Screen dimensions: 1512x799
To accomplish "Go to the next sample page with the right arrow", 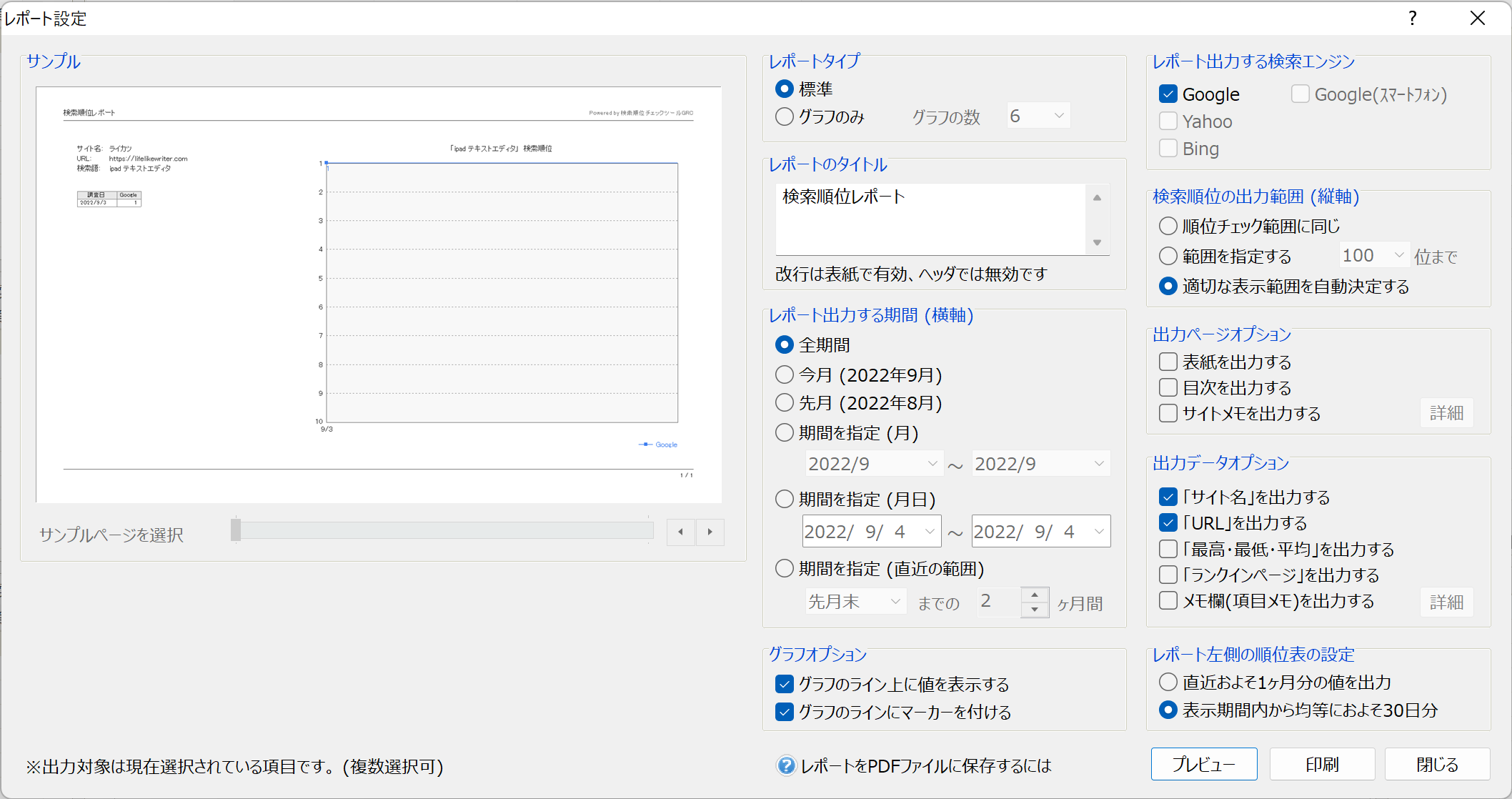I will [x=710, y=532].
